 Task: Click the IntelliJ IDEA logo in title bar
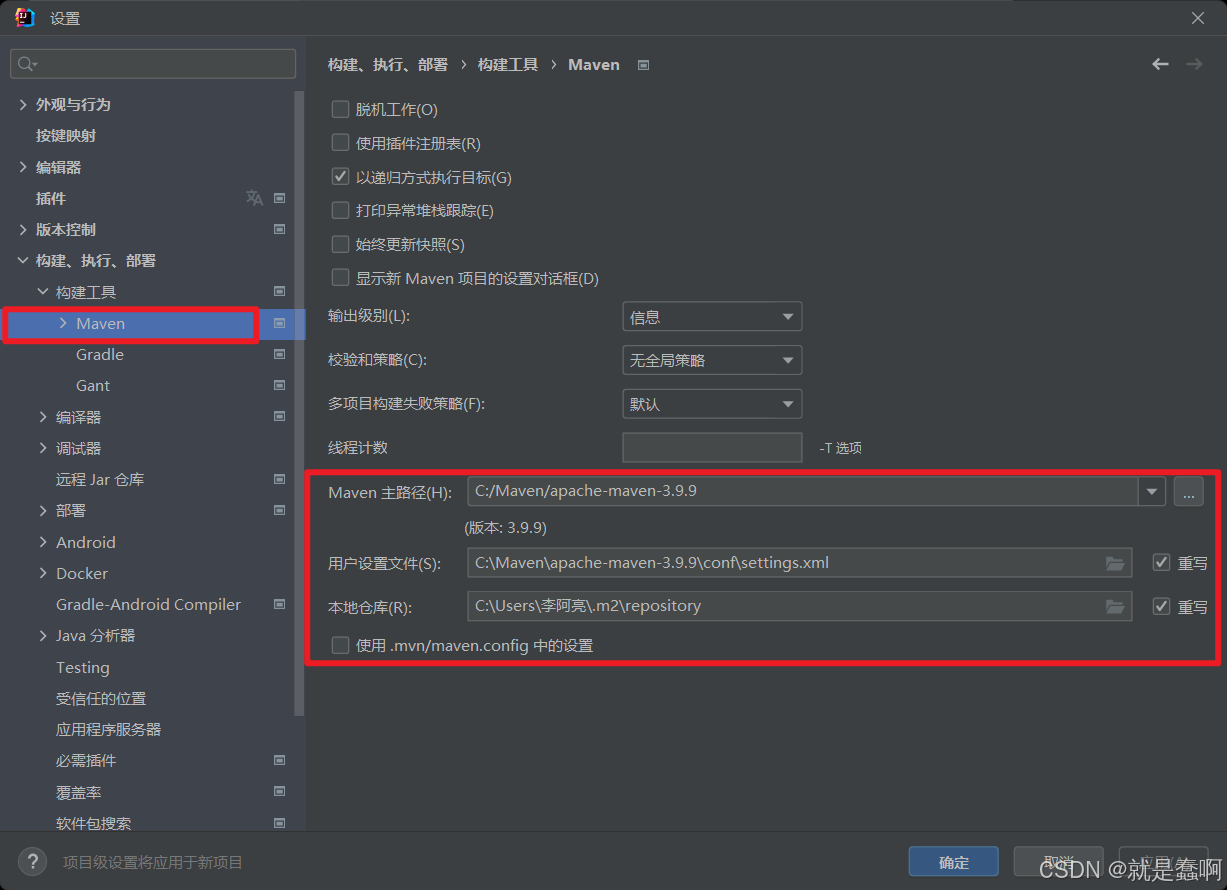[25, 17]
